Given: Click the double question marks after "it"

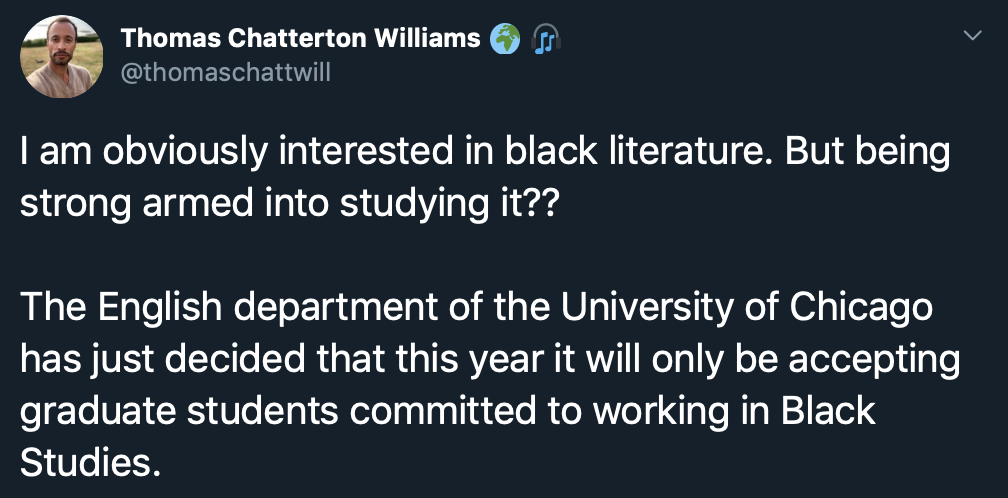Looking at the screenshot, I should (544, 204).
